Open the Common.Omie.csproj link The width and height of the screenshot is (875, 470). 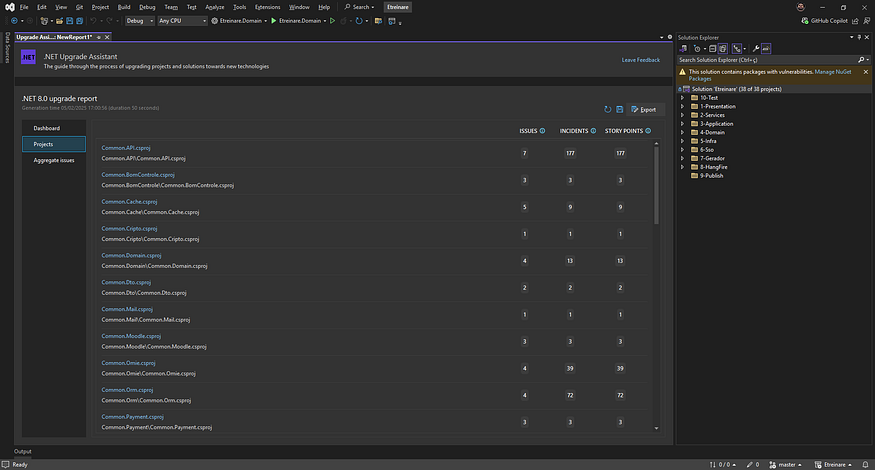pos(128,363)
